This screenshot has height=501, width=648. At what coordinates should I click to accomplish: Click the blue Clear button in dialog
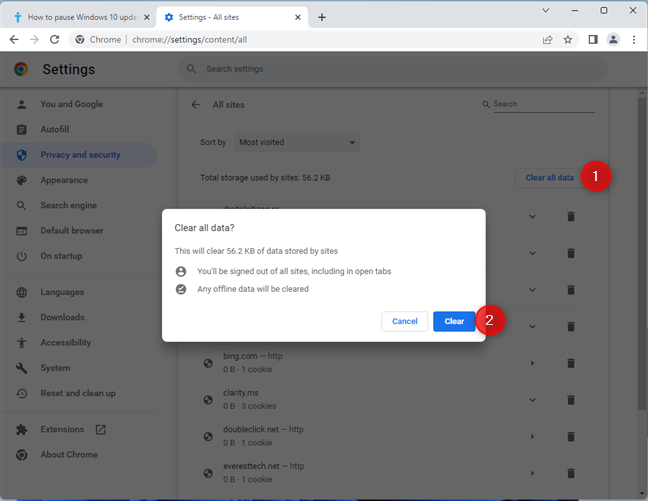pos(454,321)
